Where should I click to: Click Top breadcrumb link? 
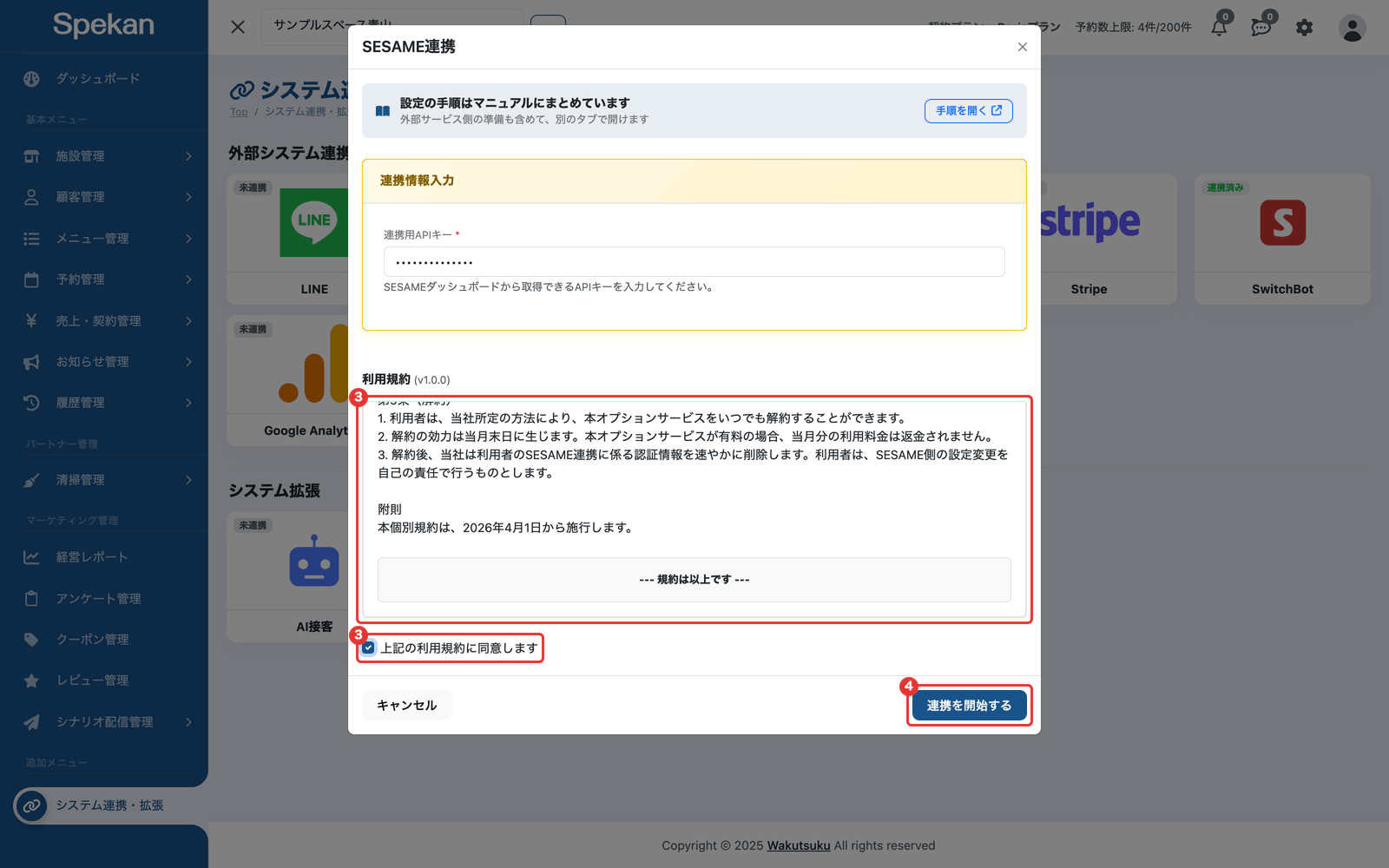point(239,112)
